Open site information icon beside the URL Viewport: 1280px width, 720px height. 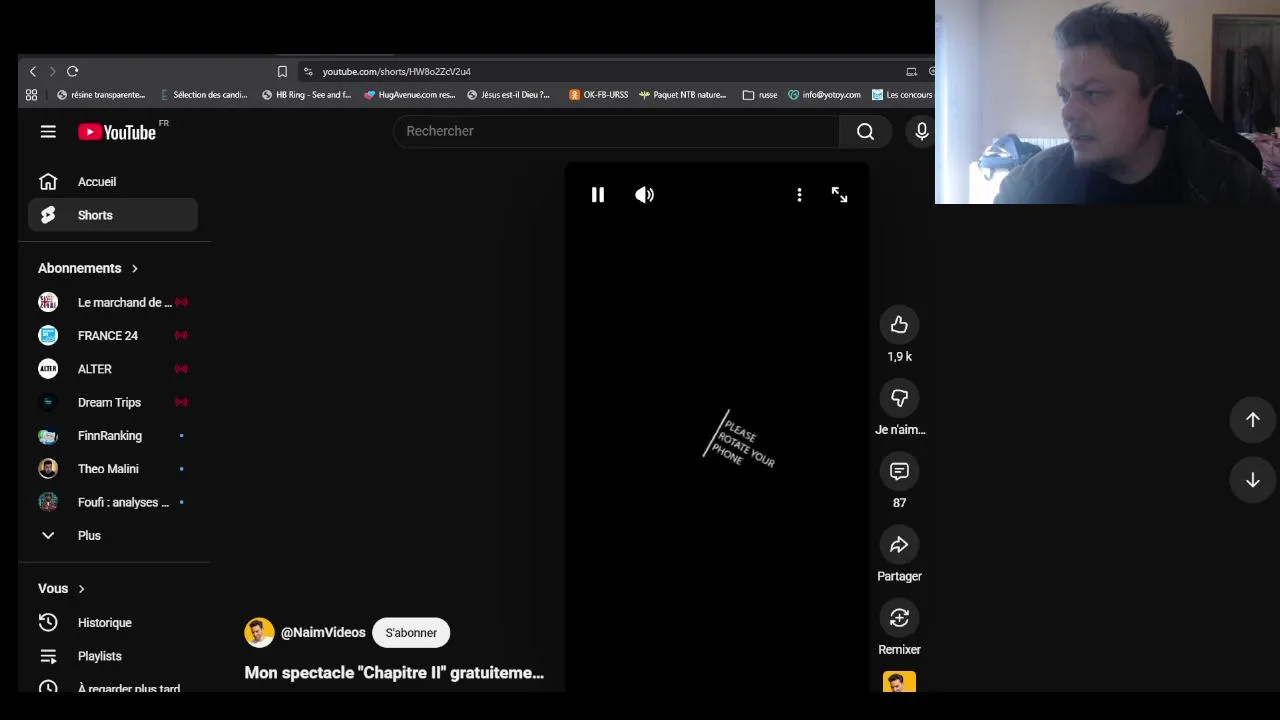click(308, 71)
